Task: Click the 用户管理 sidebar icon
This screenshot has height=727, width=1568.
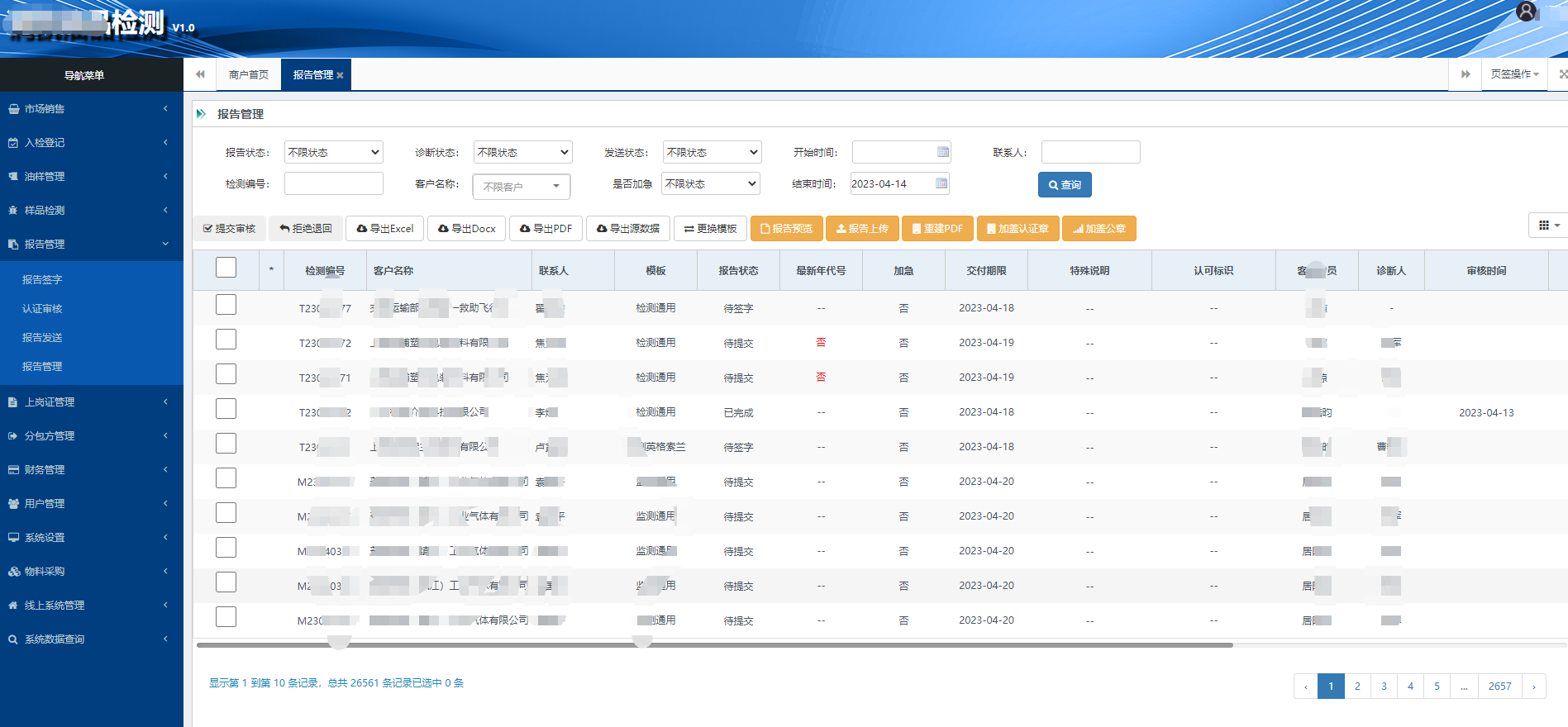Action: tap(13, 504)
